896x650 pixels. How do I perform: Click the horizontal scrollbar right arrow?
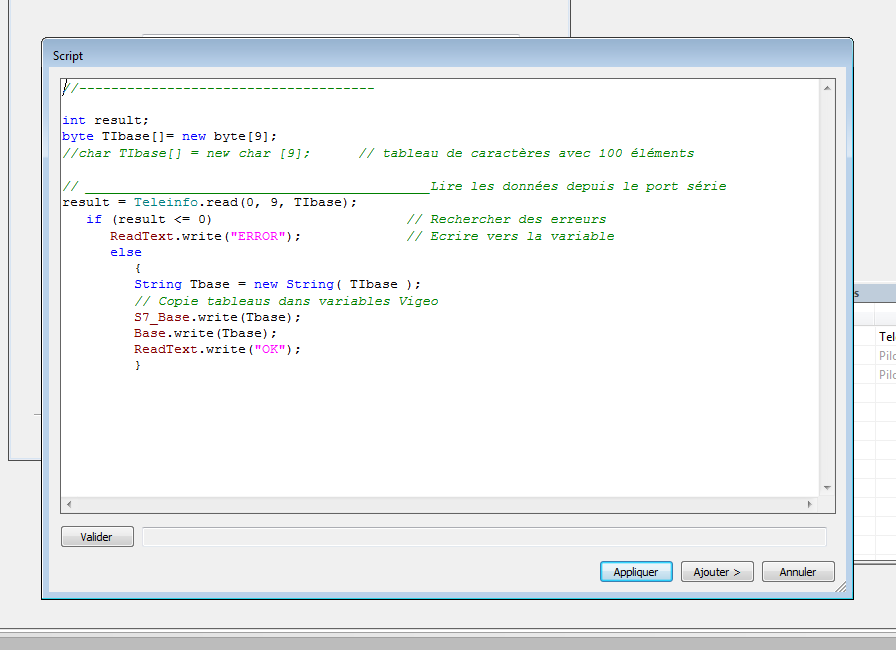point(811,505)
